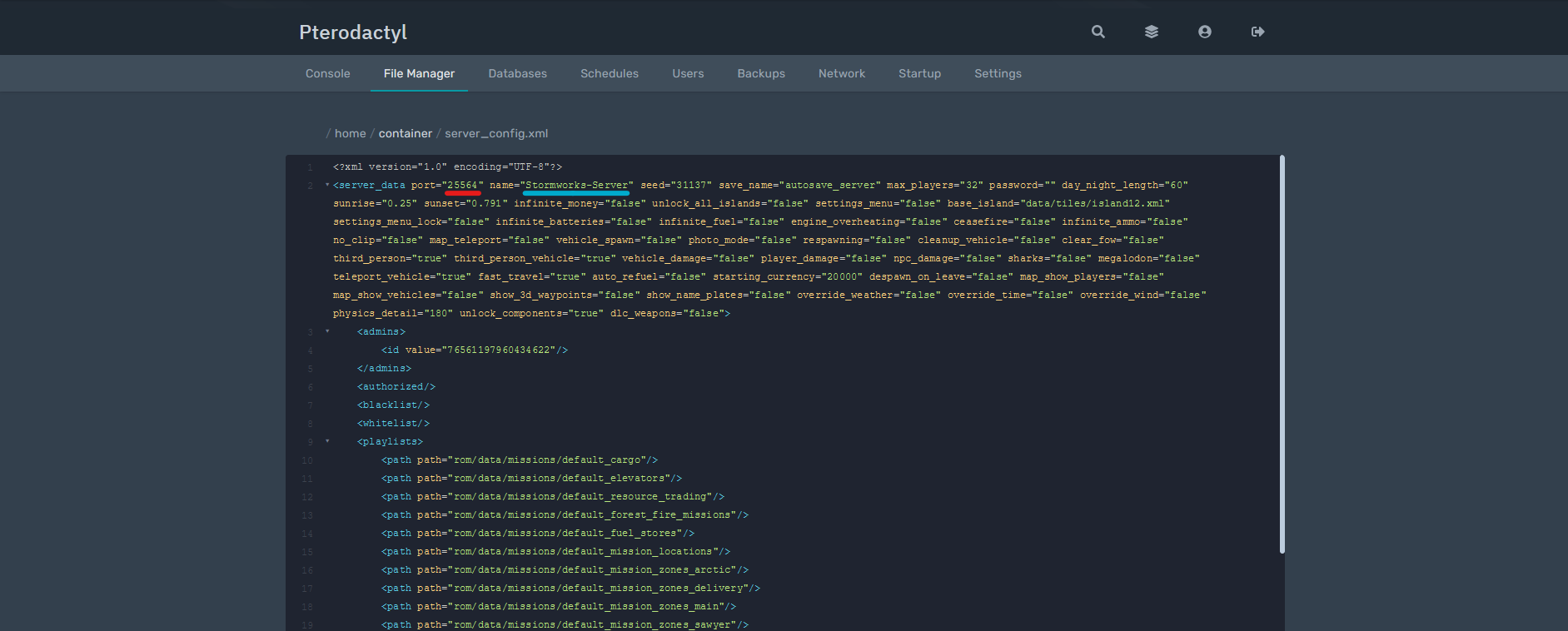The height and width of the screenshot is (631, 1568).
Task: Click the <blacklist/> tag line
Action: pyautogui.click(x=394, y=405)
